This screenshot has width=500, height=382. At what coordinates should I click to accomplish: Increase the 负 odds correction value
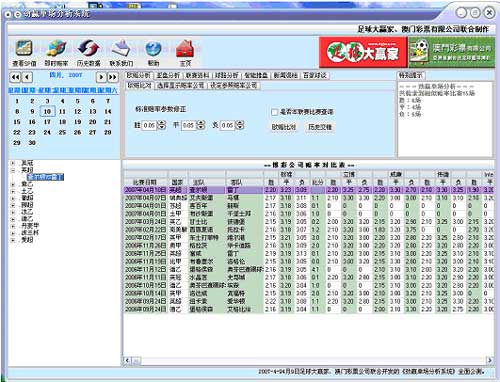240,123
